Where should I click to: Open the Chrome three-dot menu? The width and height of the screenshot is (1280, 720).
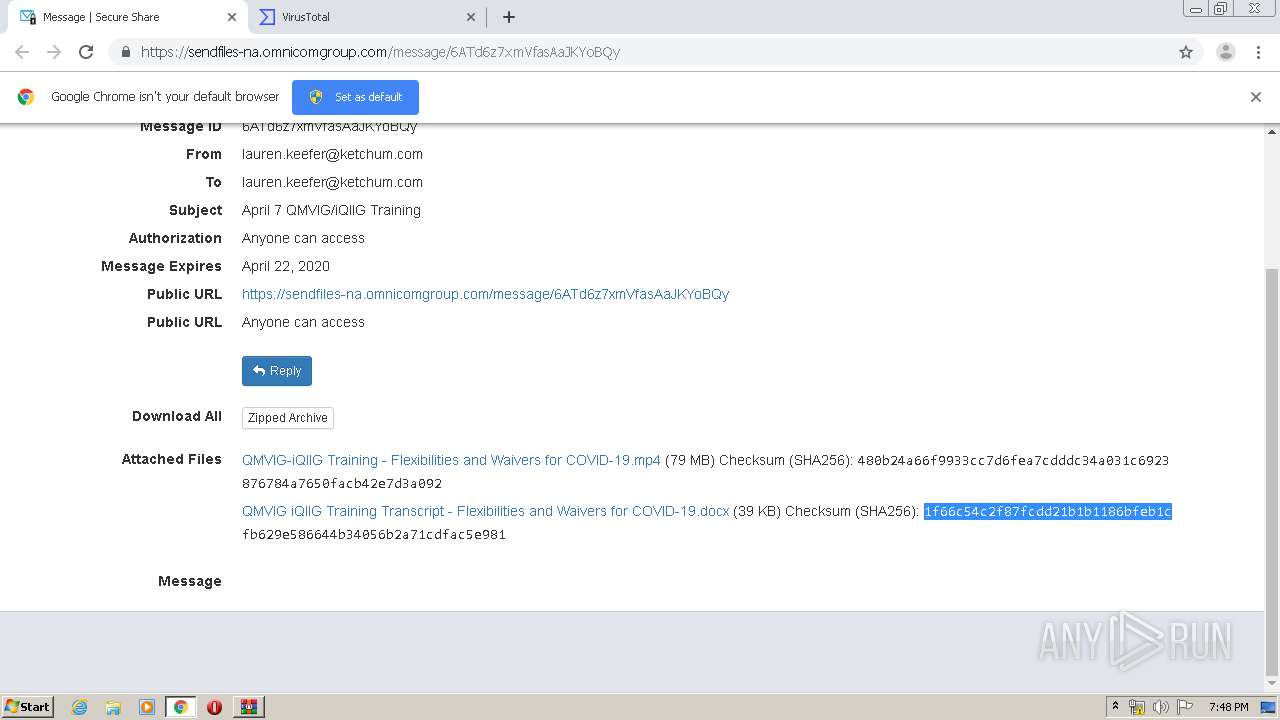tap(1259, 52)
